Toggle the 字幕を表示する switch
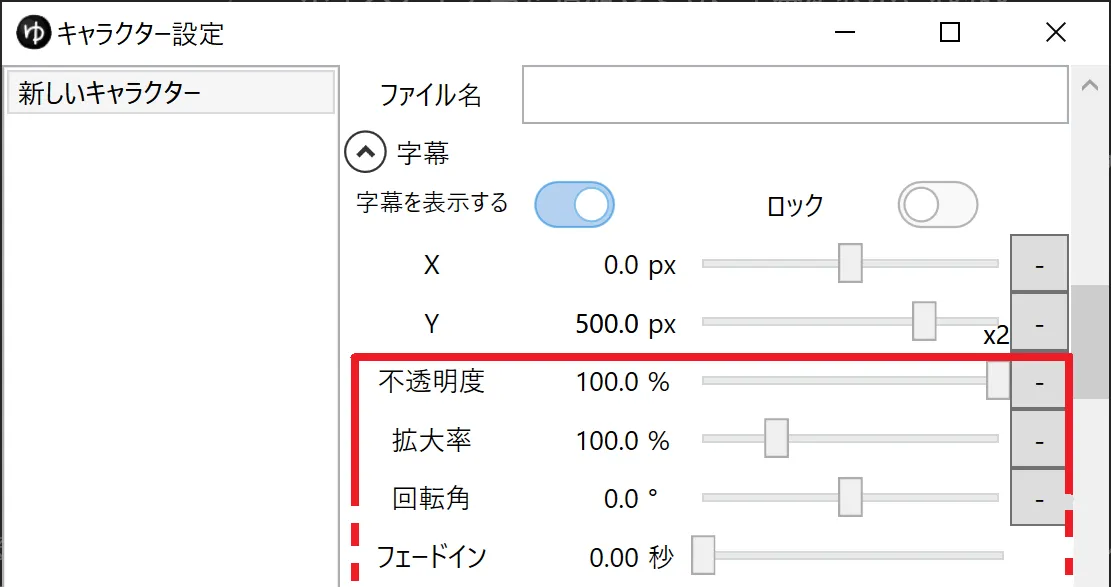The height and width of the screenshot is (587, 1111). pos(574,204)
